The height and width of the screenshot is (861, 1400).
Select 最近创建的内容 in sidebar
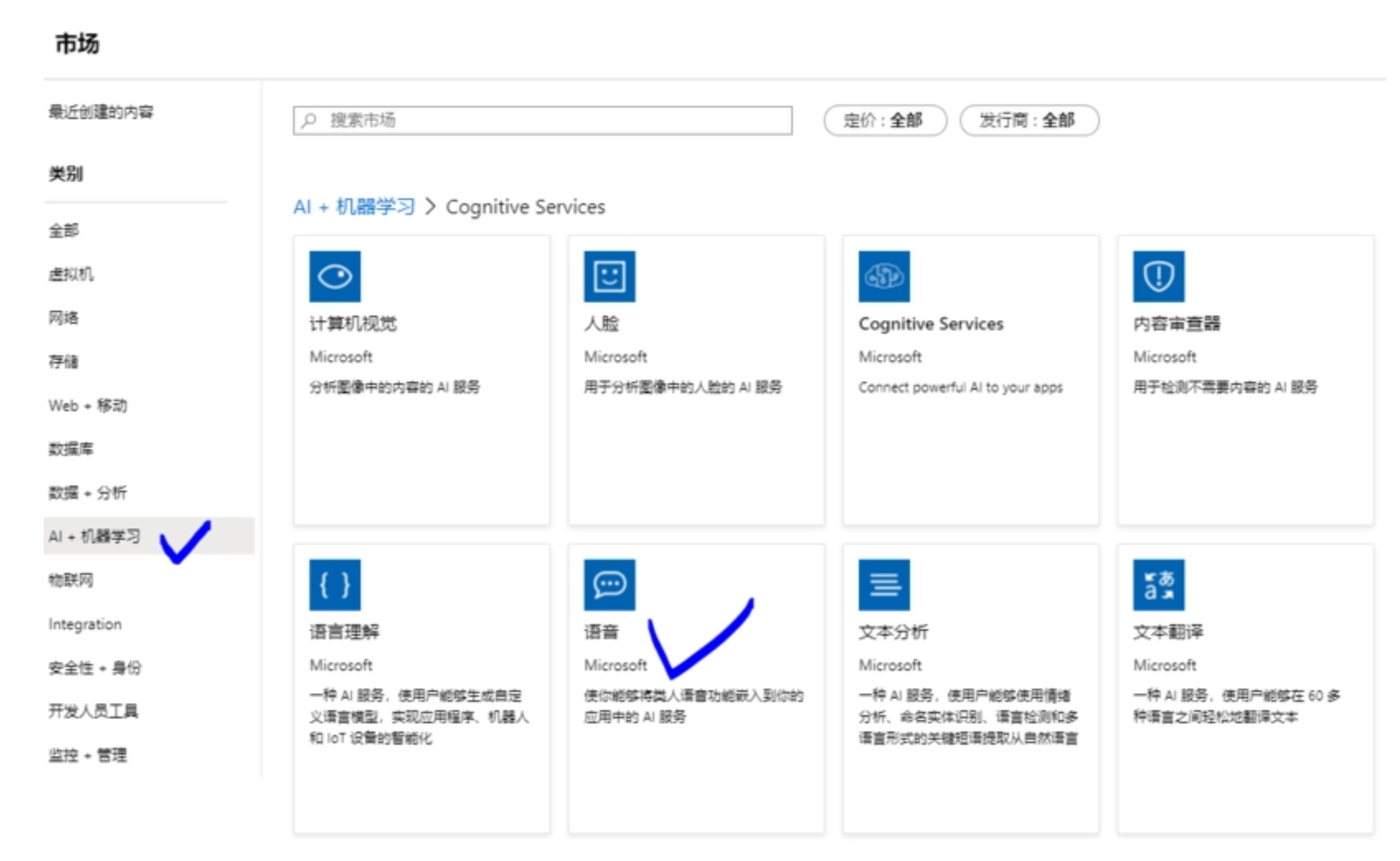point(101,112)
